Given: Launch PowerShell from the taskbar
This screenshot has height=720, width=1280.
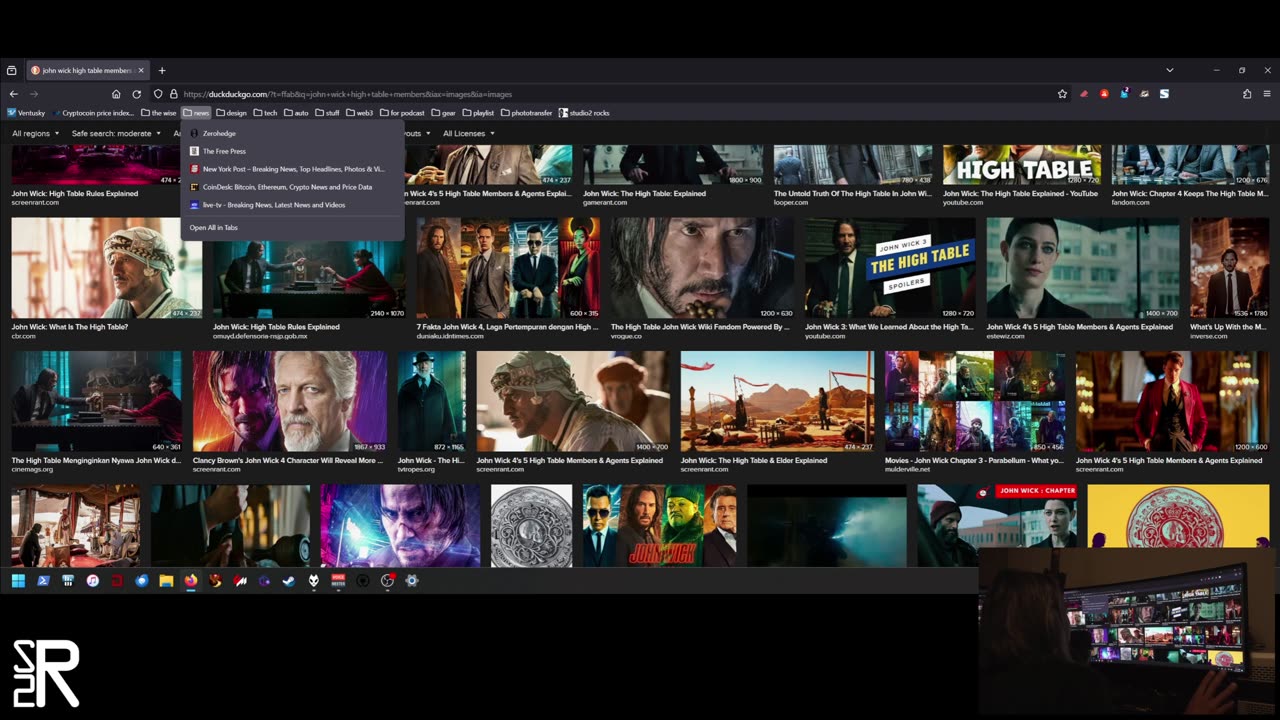Looking at the screenshot, I should (43, 581).
